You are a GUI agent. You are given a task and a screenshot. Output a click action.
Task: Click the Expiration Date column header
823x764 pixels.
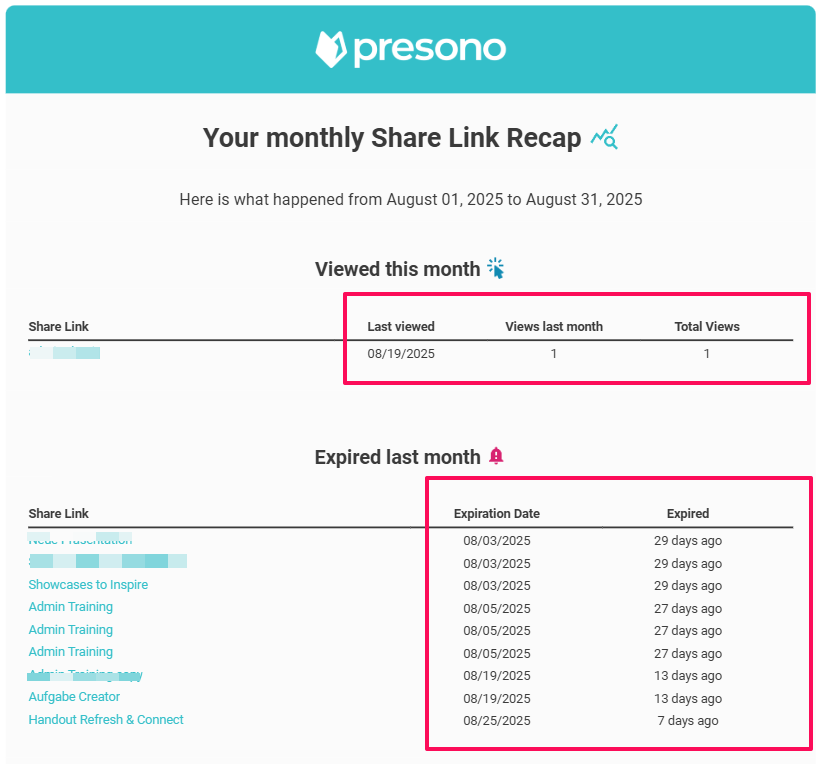point(497,514)
